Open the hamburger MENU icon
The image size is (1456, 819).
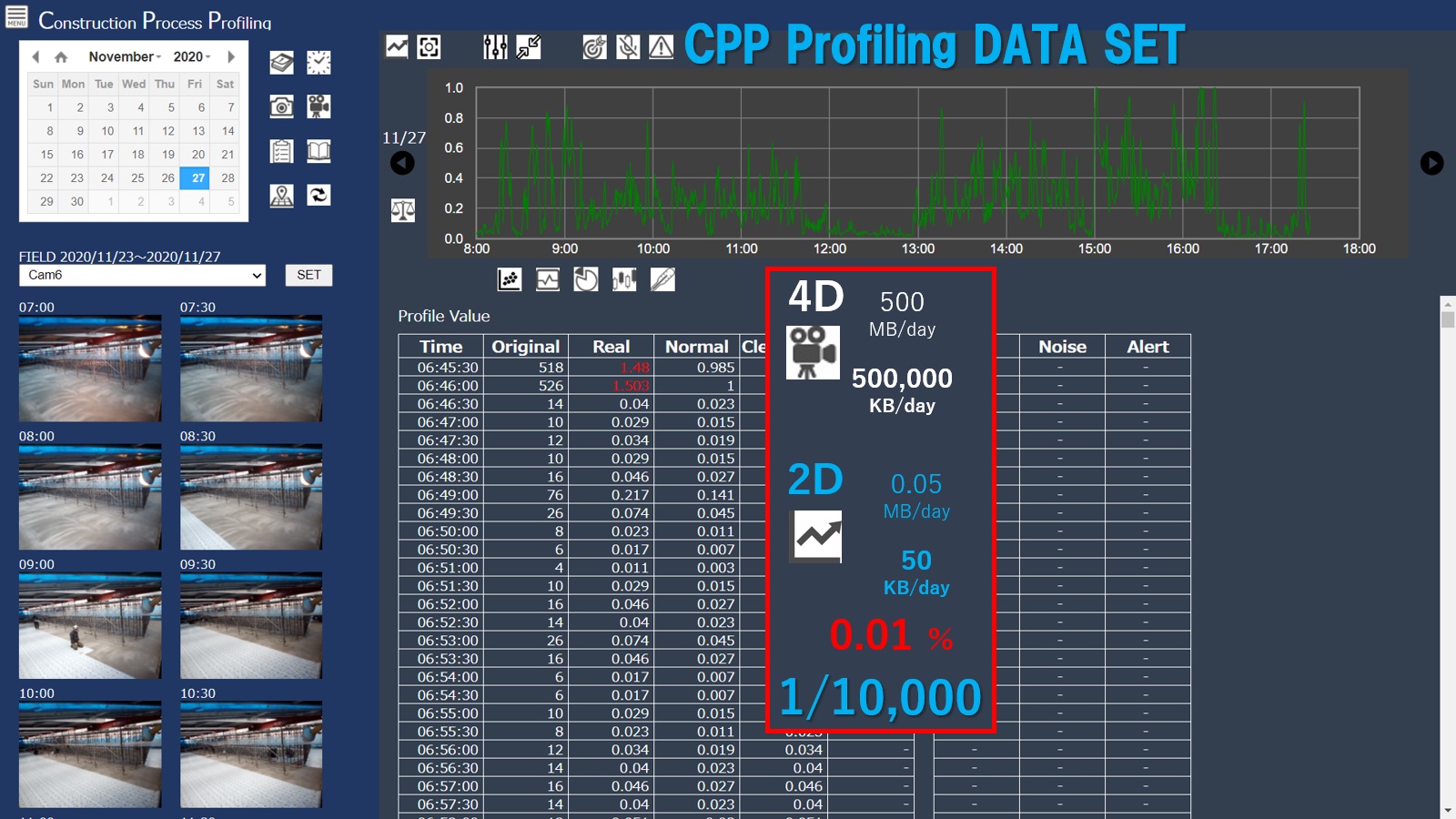click(x=16, y=16)
